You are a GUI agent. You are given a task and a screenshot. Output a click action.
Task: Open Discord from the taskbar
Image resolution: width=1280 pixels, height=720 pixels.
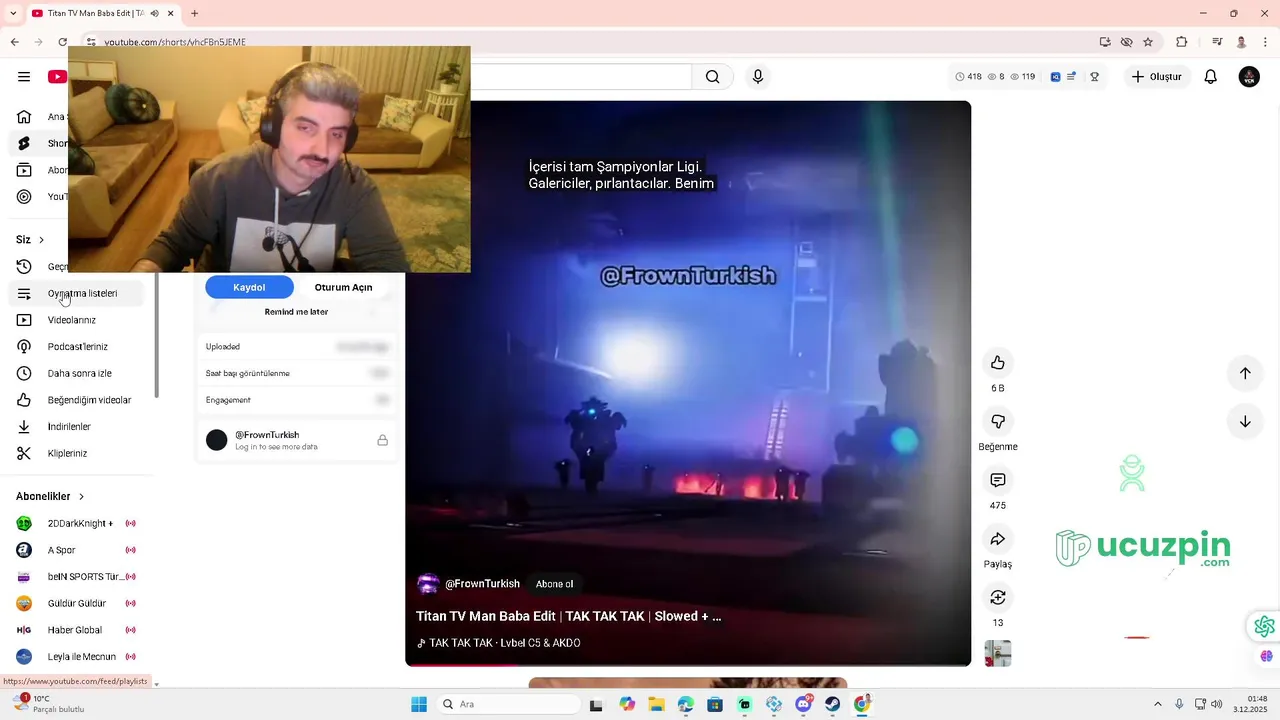803,704
